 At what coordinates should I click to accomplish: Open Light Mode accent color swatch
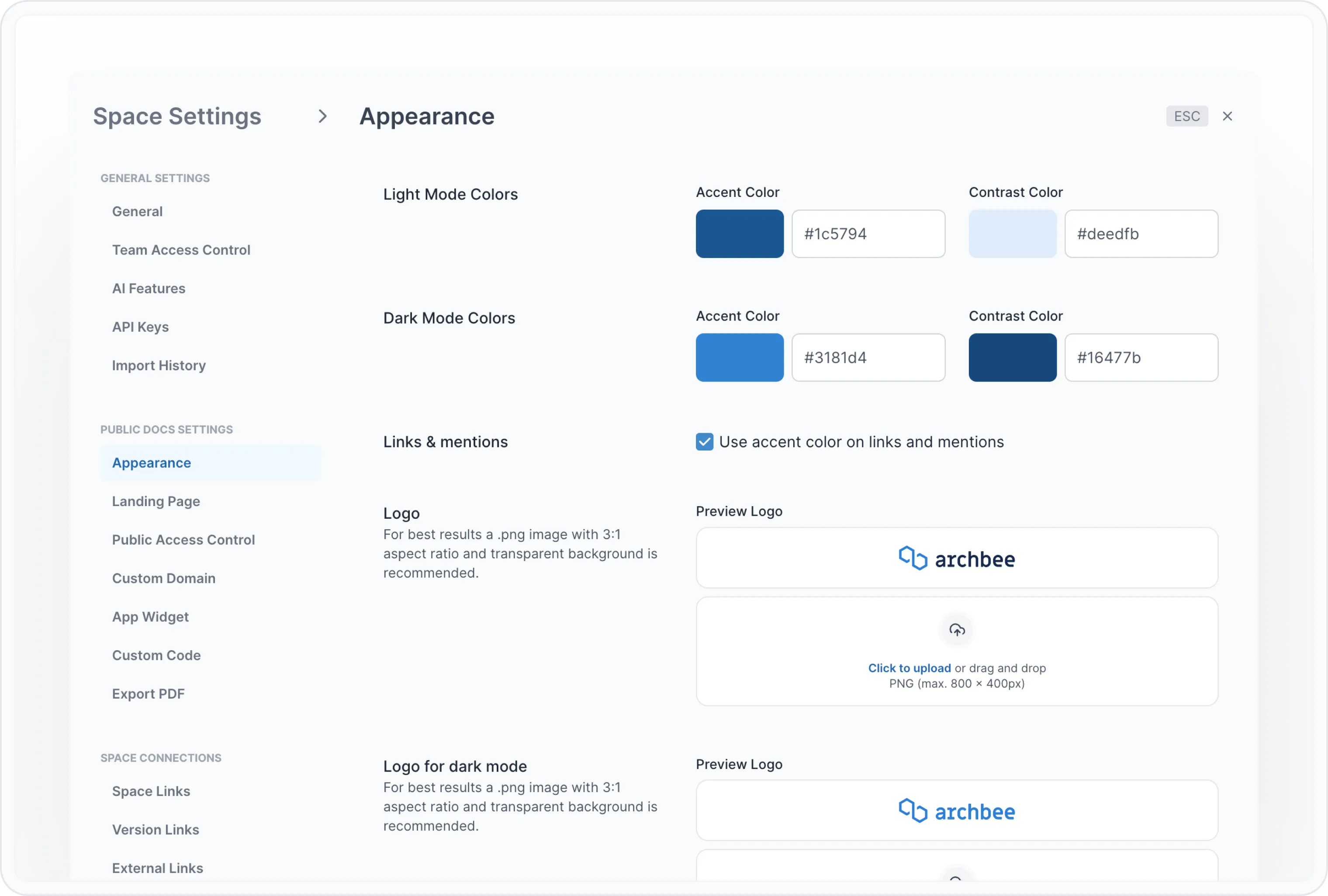click(740, 234)
